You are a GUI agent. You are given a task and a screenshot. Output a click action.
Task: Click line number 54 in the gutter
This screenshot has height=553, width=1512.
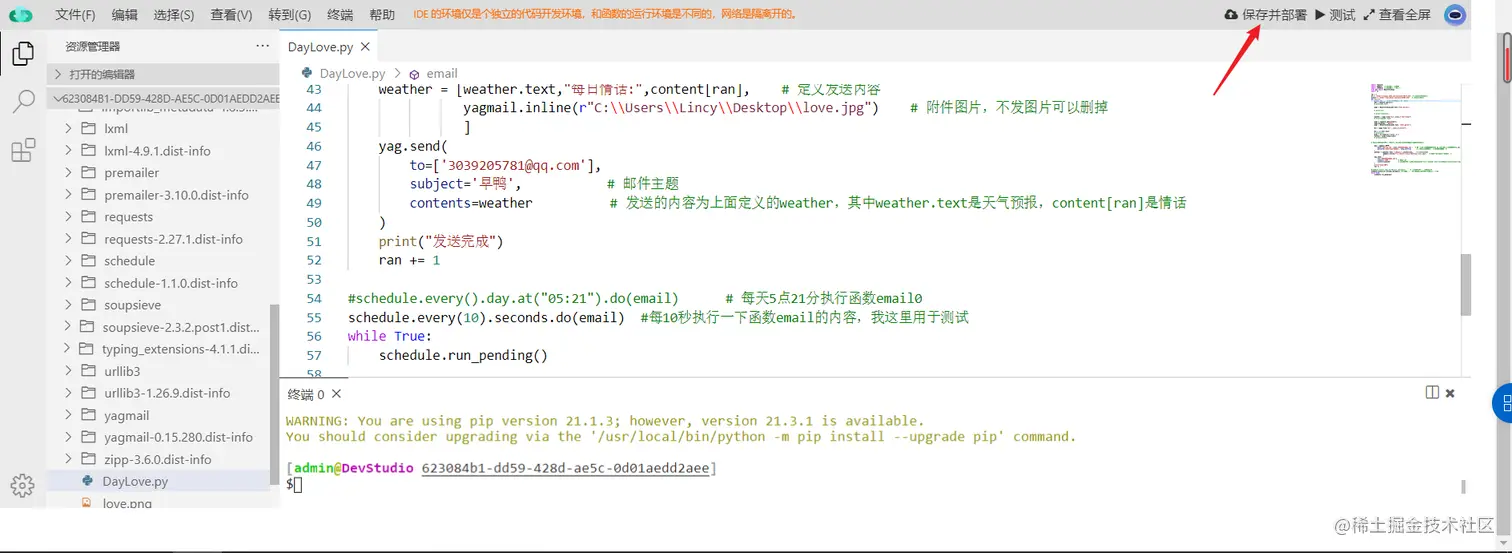(x=315, y=299)
